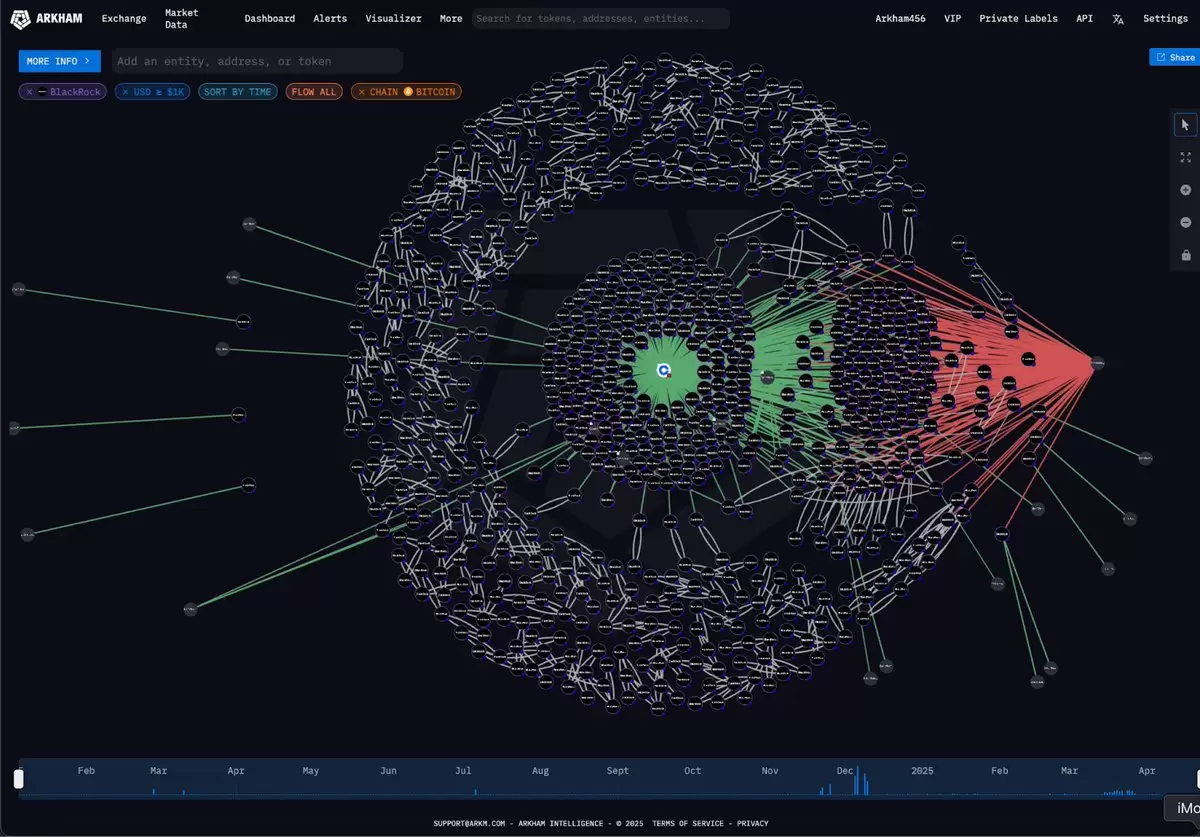This screenshot has height=837, width=1200.
Task: Toggle the FLOW ALL filter
Action: pyautogui.click(x=314, y=92)
